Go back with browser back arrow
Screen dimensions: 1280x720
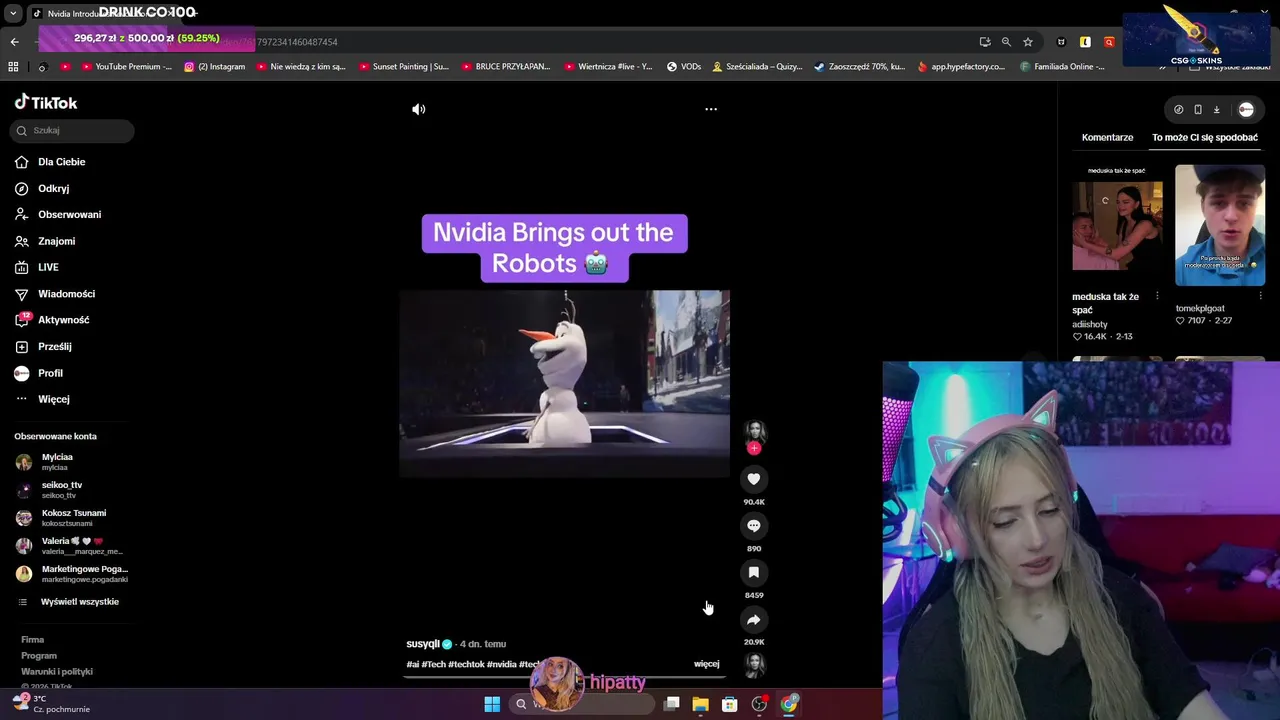click(14, 42)
